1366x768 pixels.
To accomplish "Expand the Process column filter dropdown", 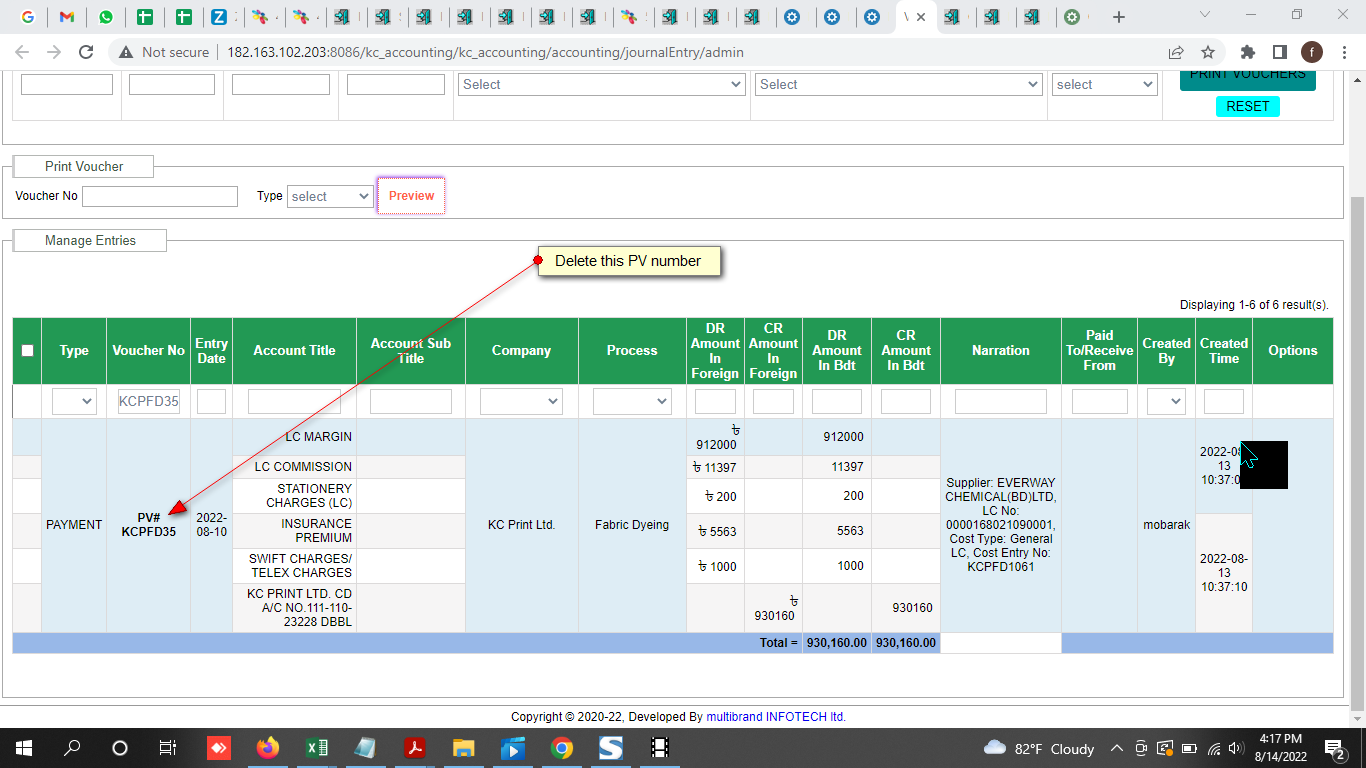I will pyautogui.click(x=631, y=402).
